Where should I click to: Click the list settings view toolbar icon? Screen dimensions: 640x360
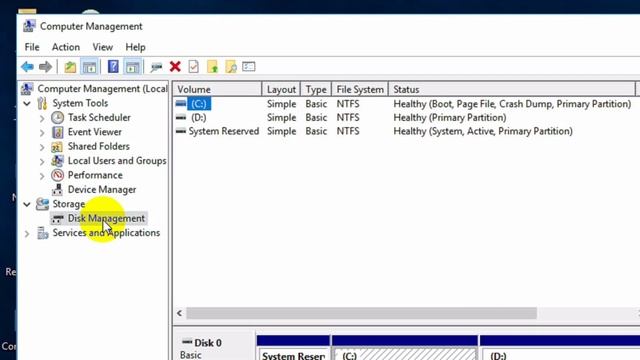click(249, 67)
